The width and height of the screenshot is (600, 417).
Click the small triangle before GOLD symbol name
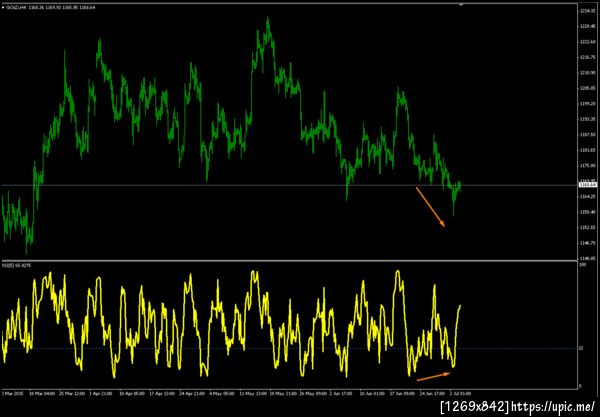3,7
